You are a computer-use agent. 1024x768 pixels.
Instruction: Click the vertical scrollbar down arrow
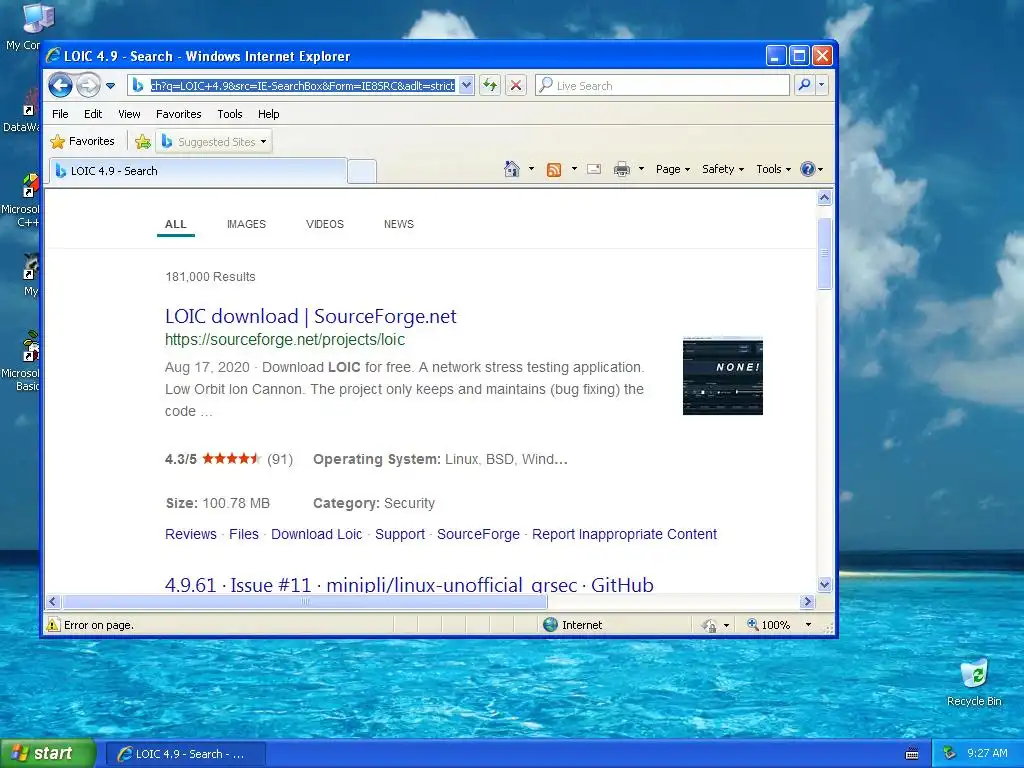pos(824,584)
